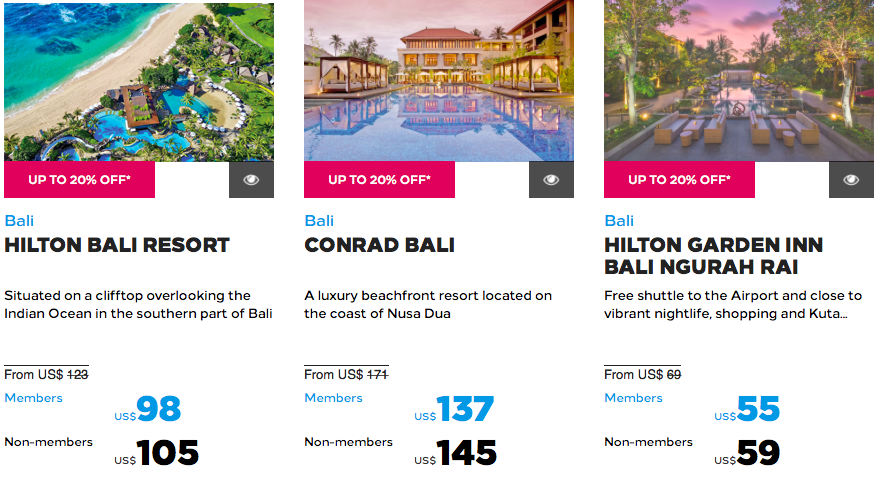Open the Hilton Bali Resort aerial photo

(x=139, y=82)
